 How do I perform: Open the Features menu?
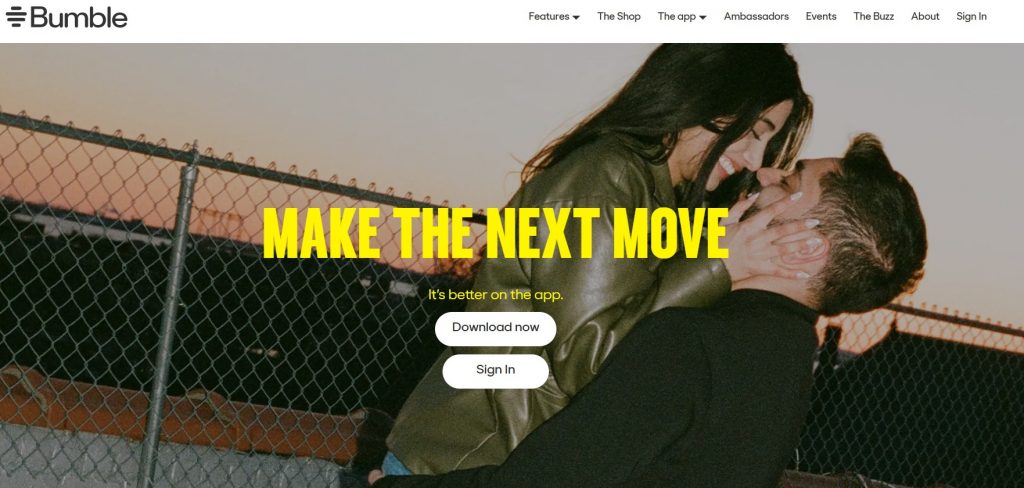click(x=554, y=16)
